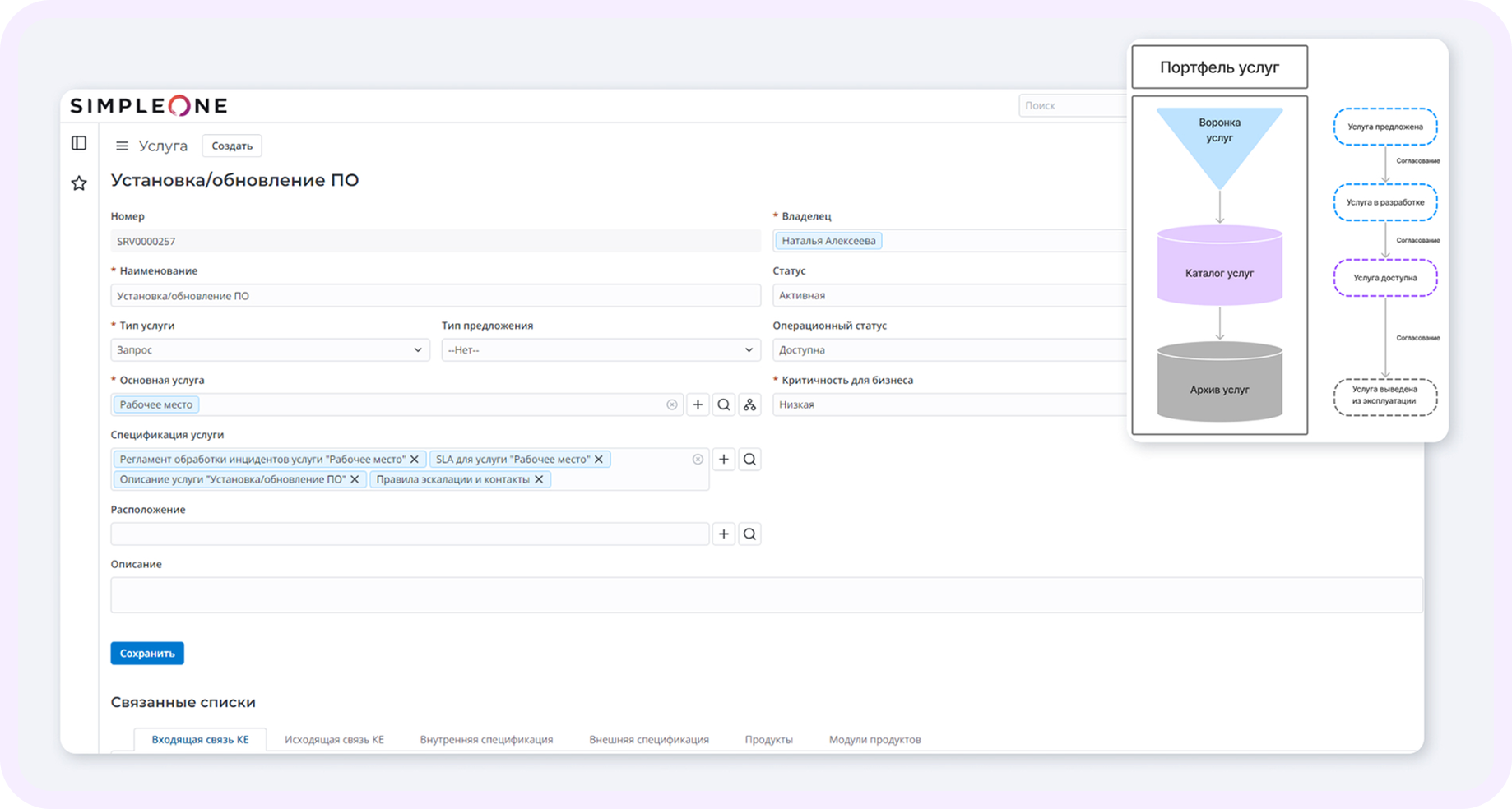Click plus icon for Основная услуга
Image resolution: width=1512 pixels, height=809 pixels.
tap(698, 404)
